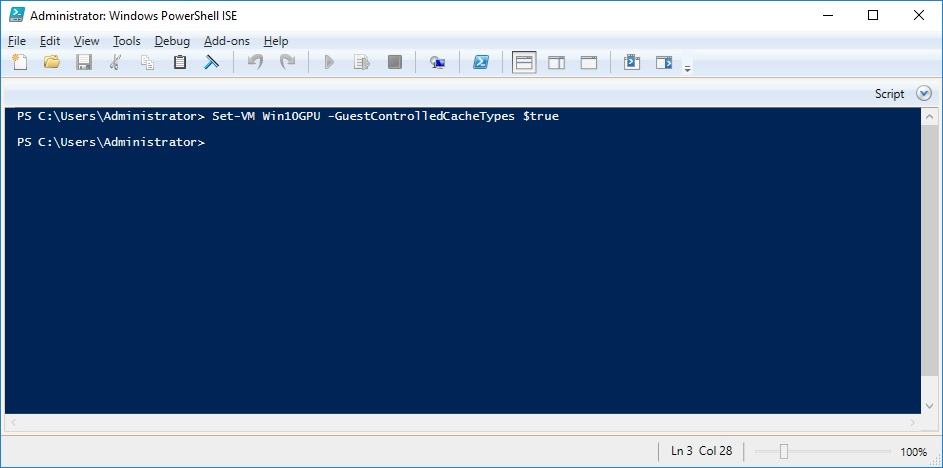
Task: Run the script with green play icon
Action: click(x=329, y=62)
